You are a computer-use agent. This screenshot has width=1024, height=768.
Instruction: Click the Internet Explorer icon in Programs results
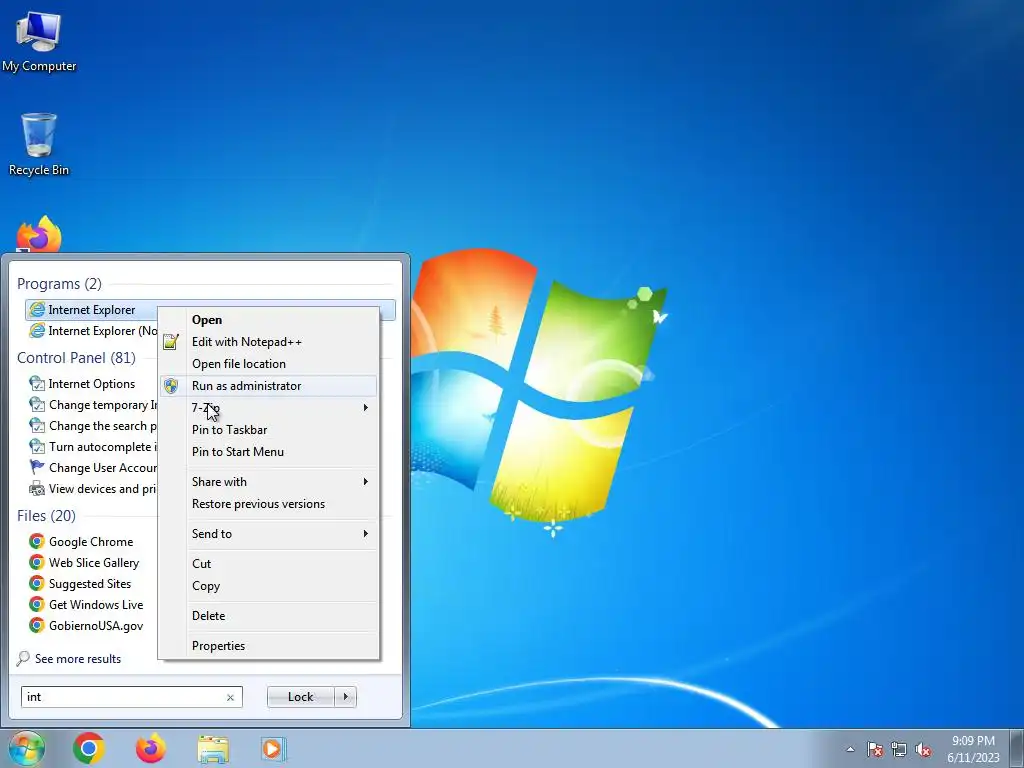pyautogui.click(x=37, y=310)
